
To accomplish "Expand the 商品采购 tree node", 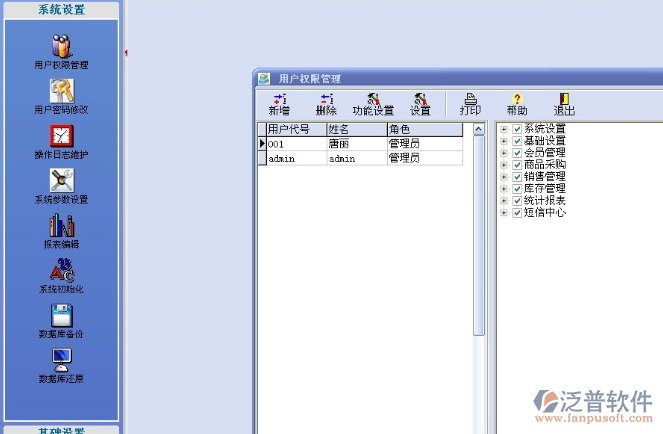I will (x=504, y=165).
